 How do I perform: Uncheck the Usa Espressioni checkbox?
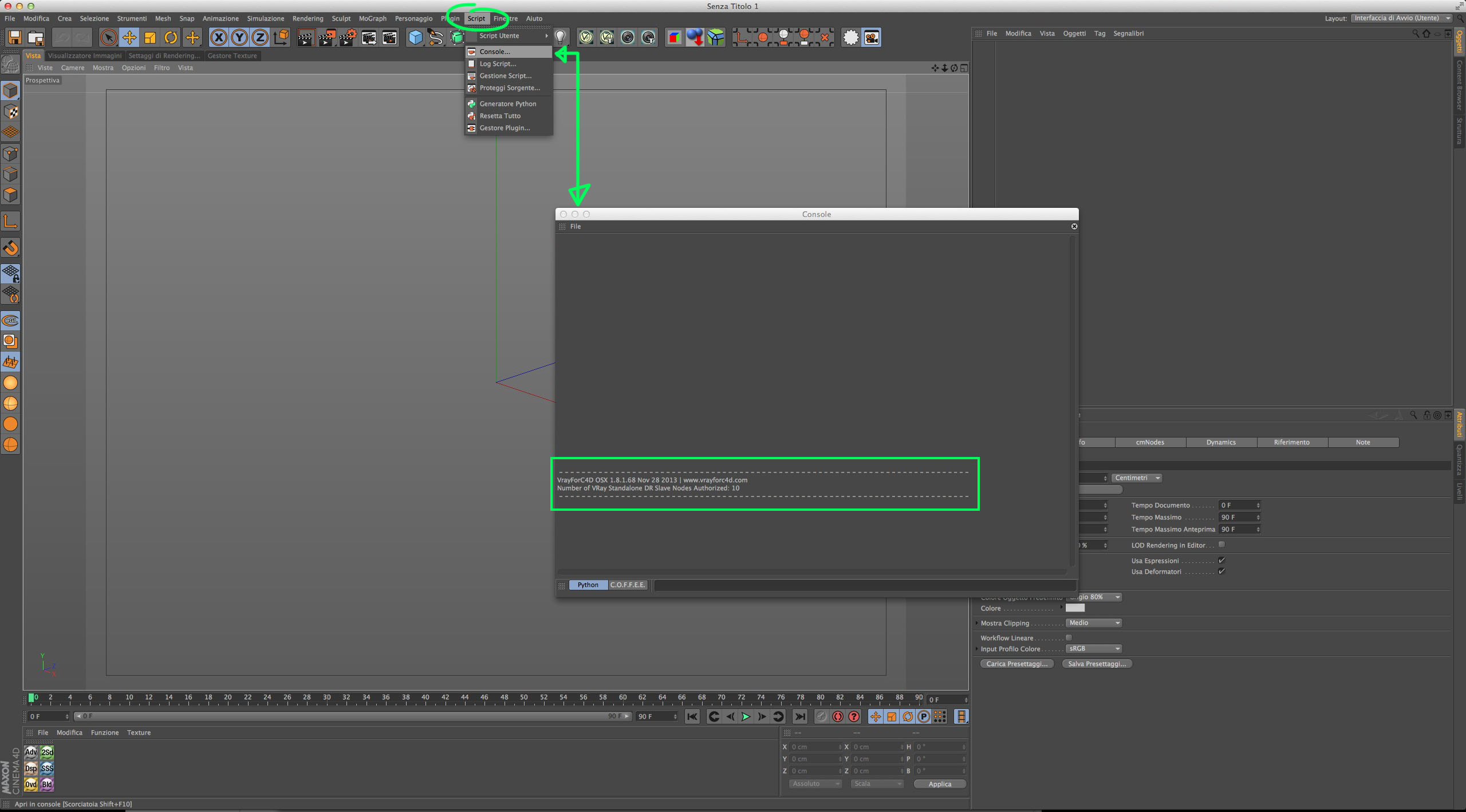click(1221, 560)
